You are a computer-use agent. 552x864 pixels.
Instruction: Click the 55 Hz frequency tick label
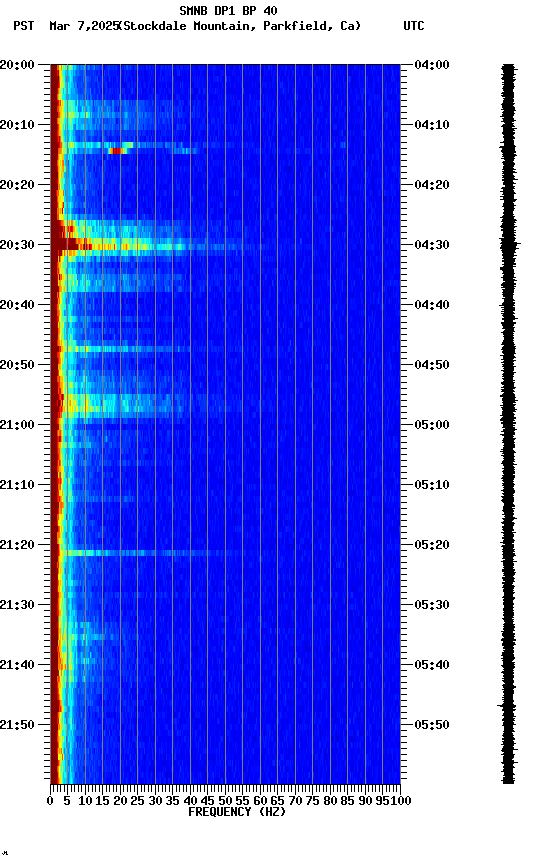242,801
